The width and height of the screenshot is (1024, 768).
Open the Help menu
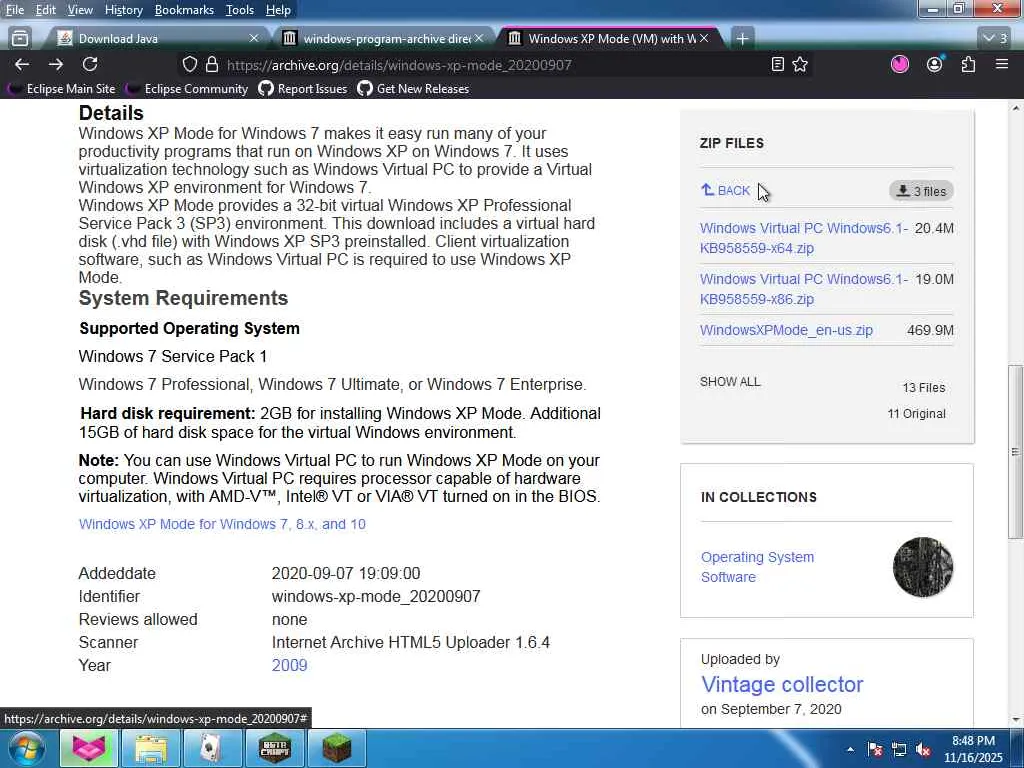[x=278, y=10]
